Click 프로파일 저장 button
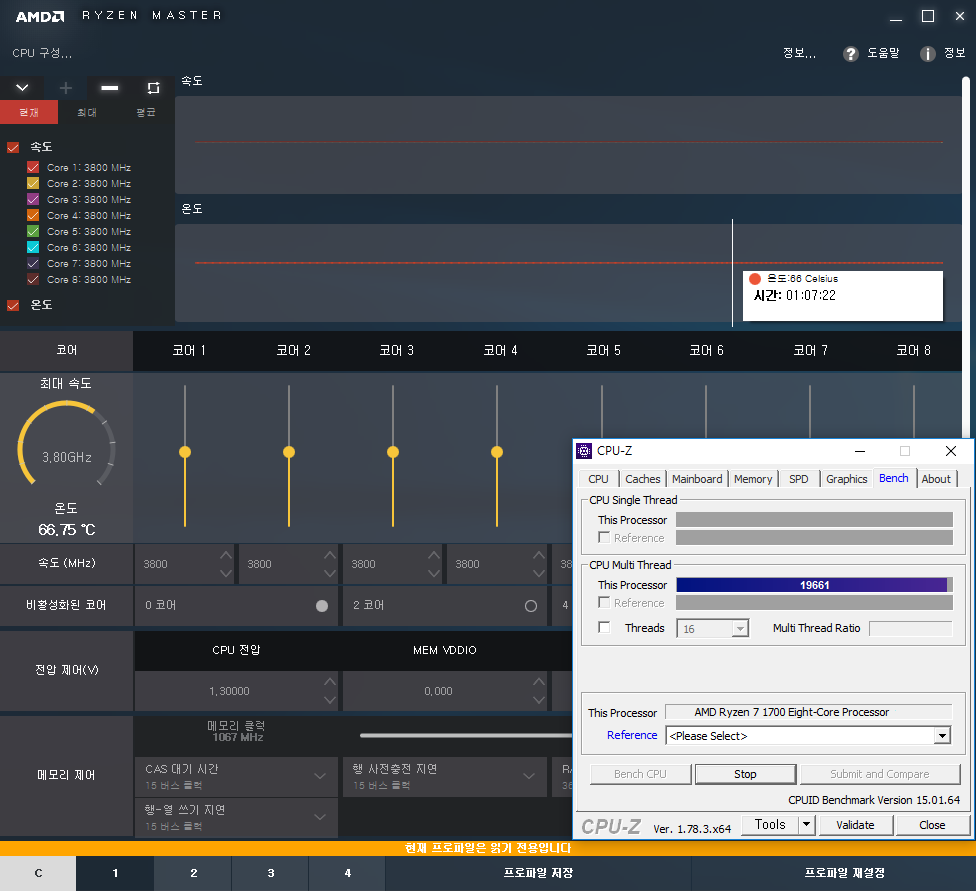 pyautogui.click(x=538, y=873)
